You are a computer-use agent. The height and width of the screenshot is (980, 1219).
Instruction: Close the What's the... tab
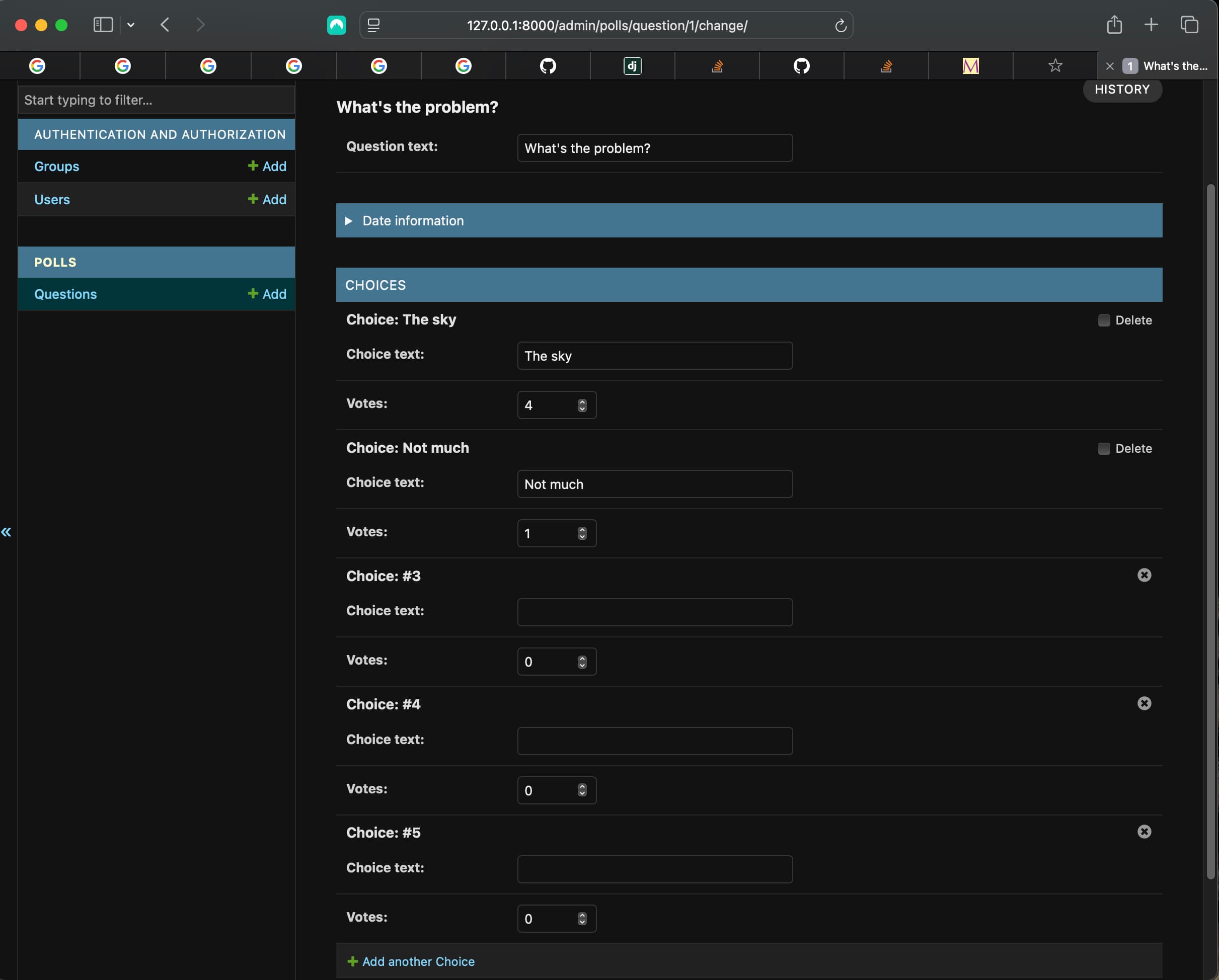[x=1110, y=66]
